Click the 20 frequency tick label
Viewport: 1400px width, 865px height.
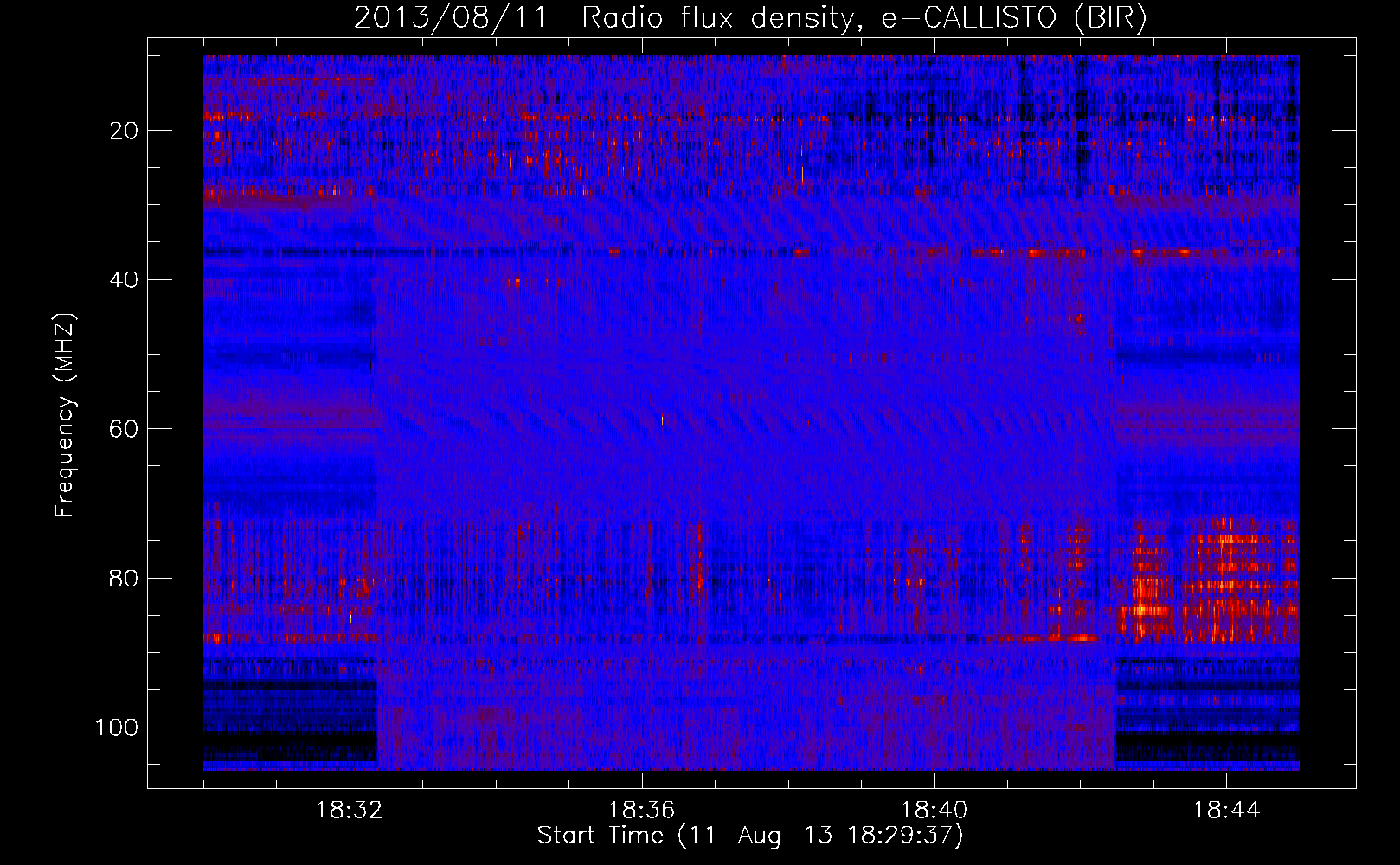[125, 131]
